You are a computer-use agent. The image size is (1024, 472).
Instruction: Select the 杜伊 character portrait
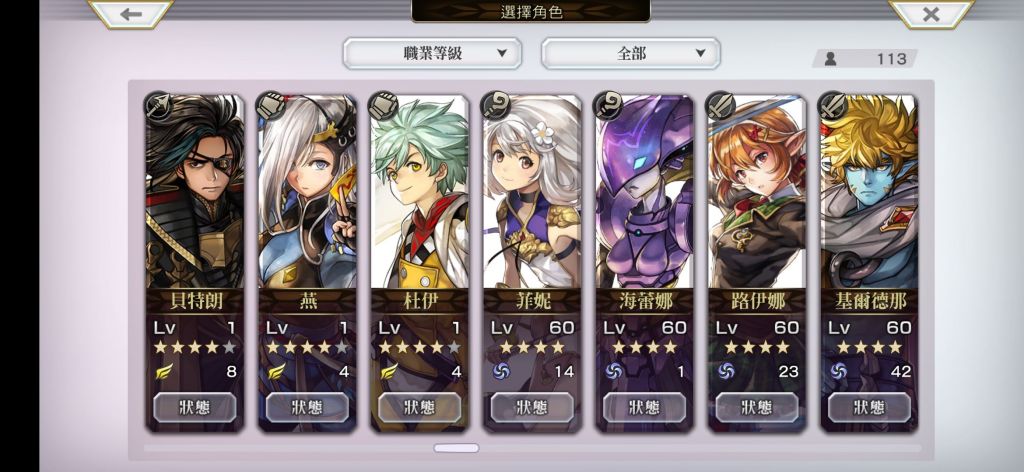pyautogui.click(x=420, y=191)
